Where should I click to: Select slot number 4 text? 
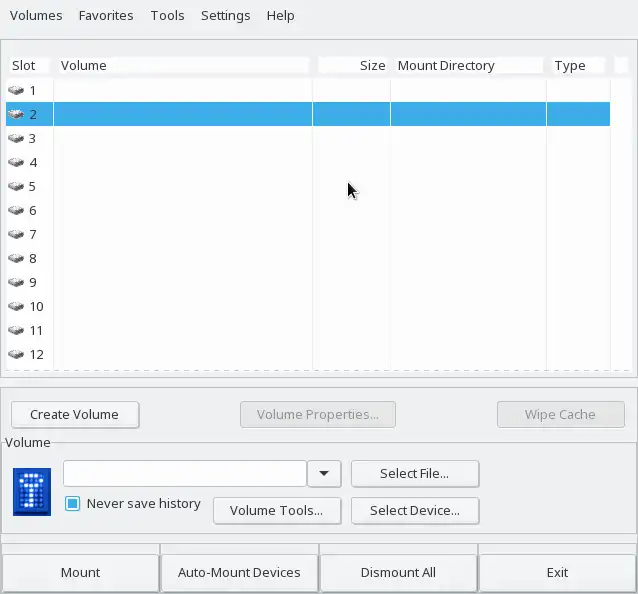[x=33, y=163]
